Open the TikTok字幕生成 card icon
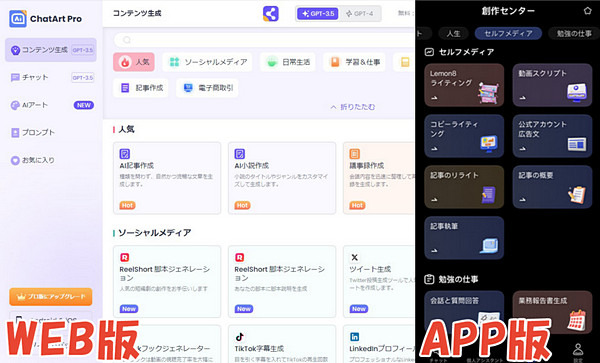This screenshot has width=600, height=363. click(240, 337)
